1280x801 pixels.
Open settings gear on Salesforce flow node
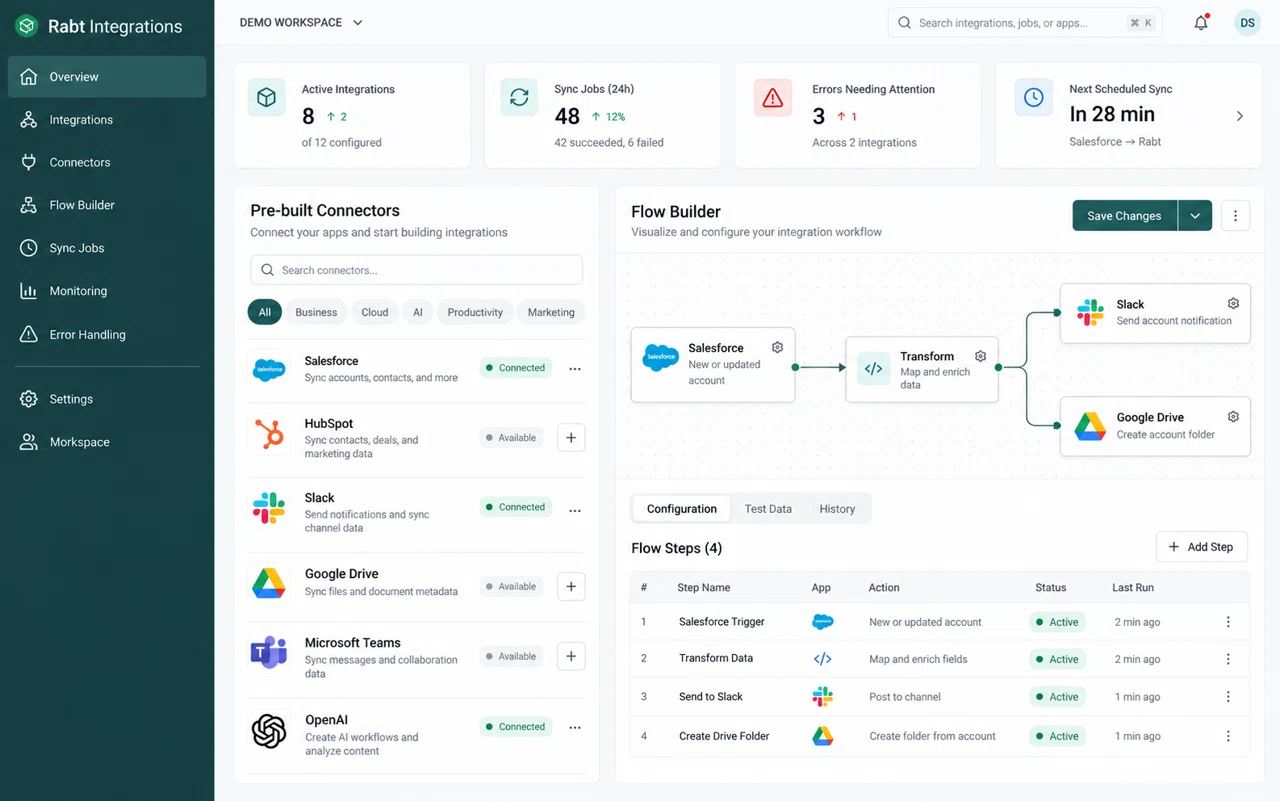pos(777,347)
